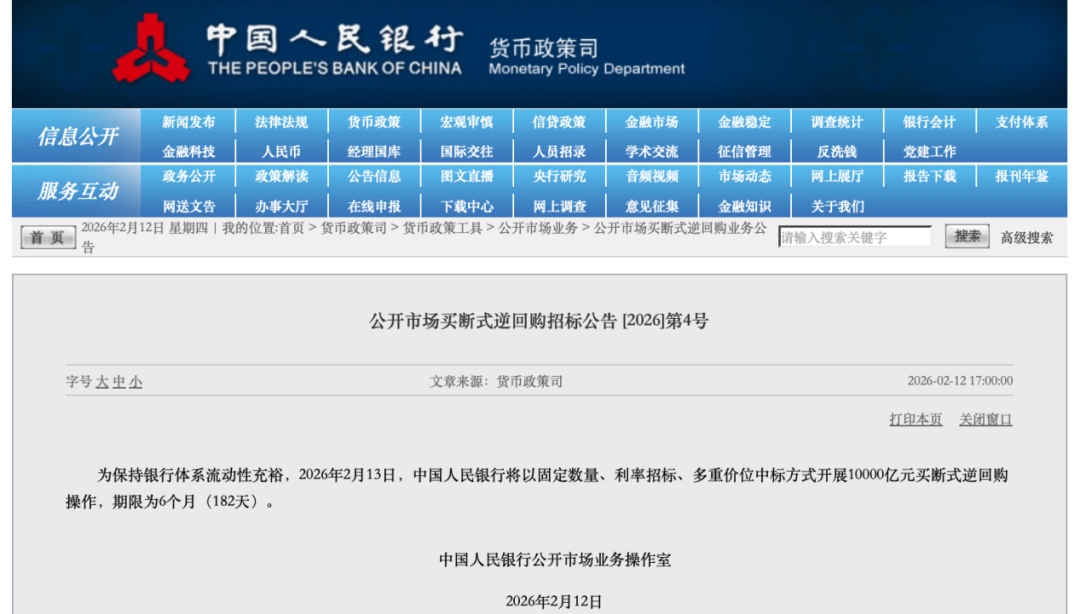This screenshot has height=614, width=1080.
Task: Go to 下载中心 page
Action: [x=467, y=206]
